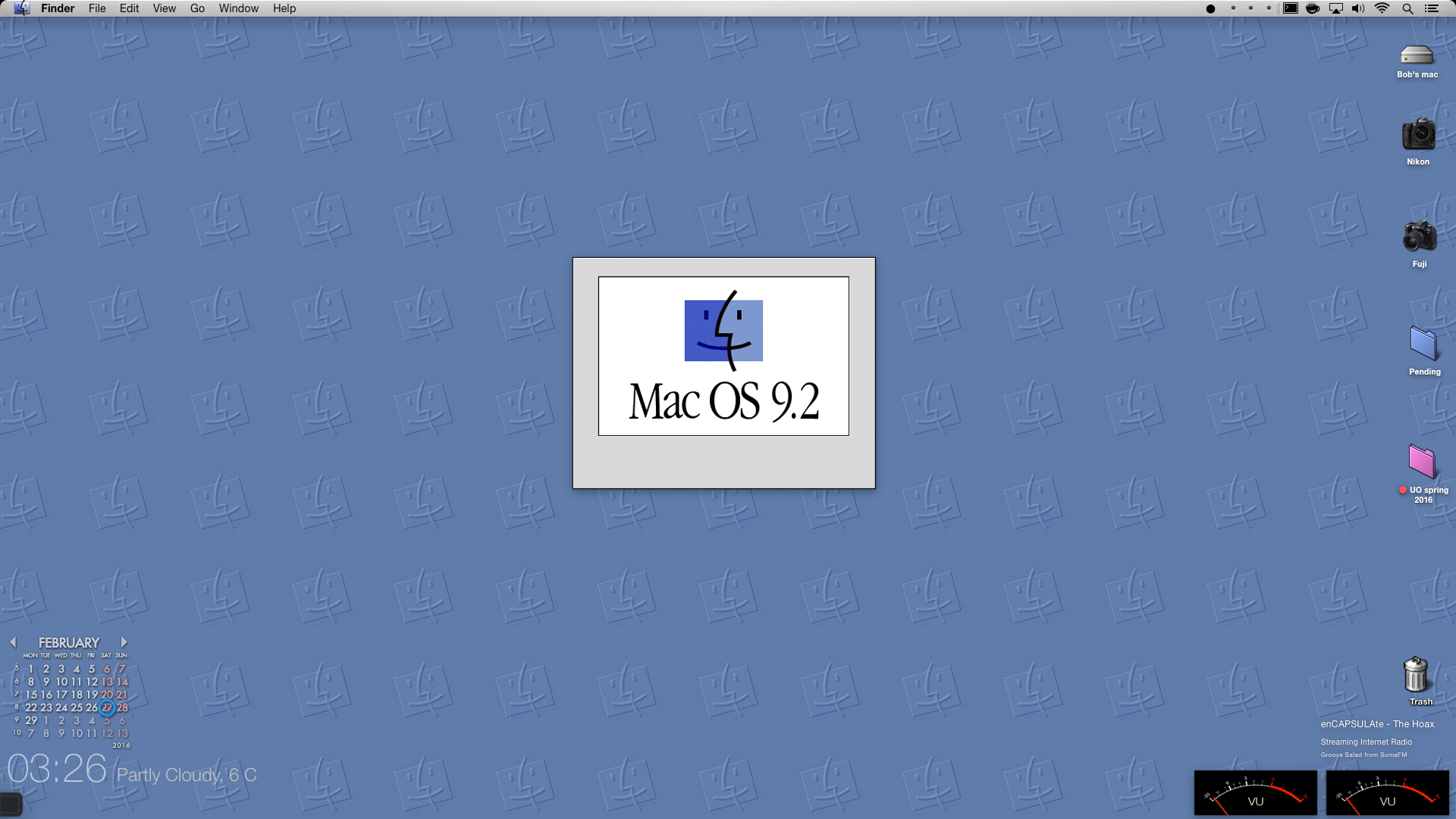Open the AirPlay display menu
The height and width of the screenshot is (819, 1456).
1335,8
